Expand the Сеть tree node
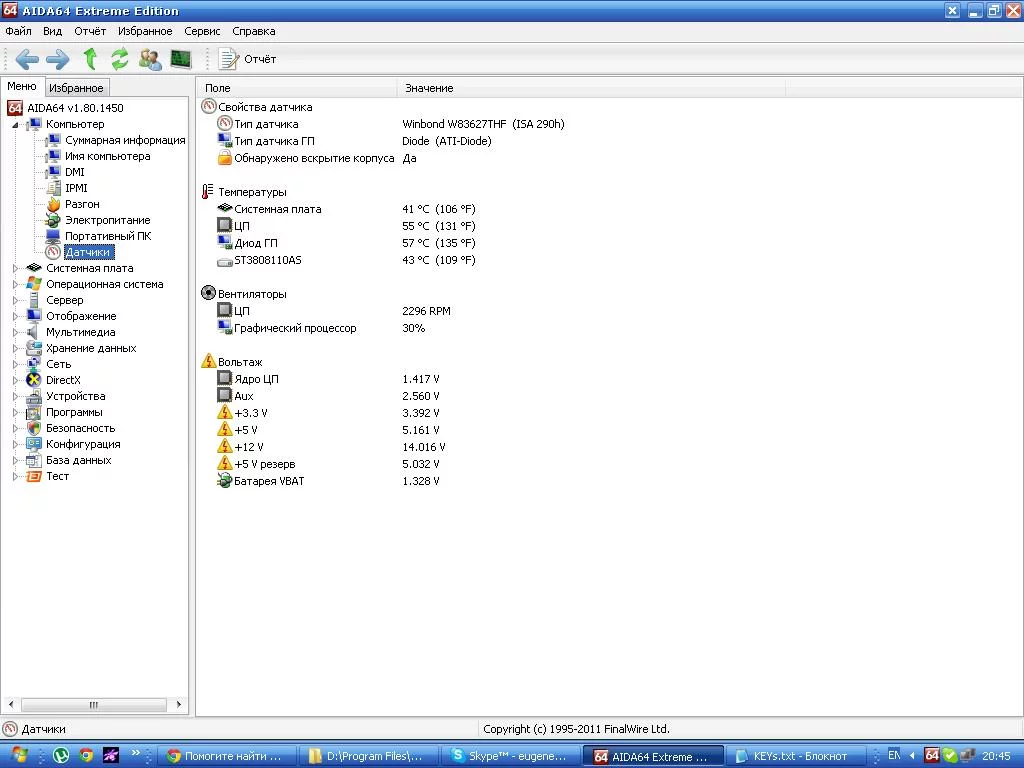This screenshot has height=768, width=1024. pos(15,364)
